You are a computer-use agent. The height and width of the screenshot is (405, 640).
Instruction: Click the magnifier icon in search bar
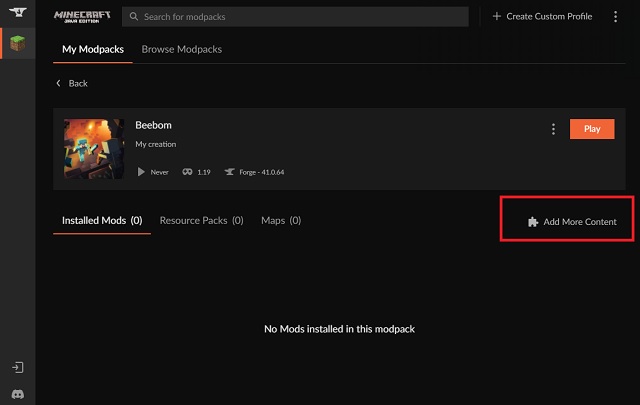pos(133,16)
